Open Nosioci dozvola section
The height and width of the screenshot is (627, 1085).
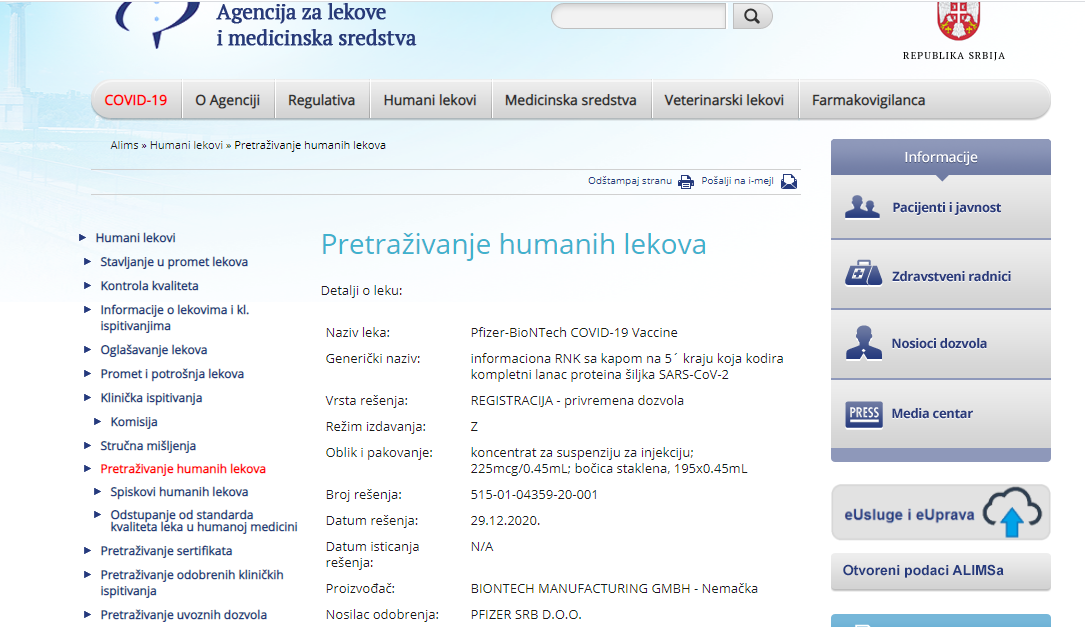(941, 344)
